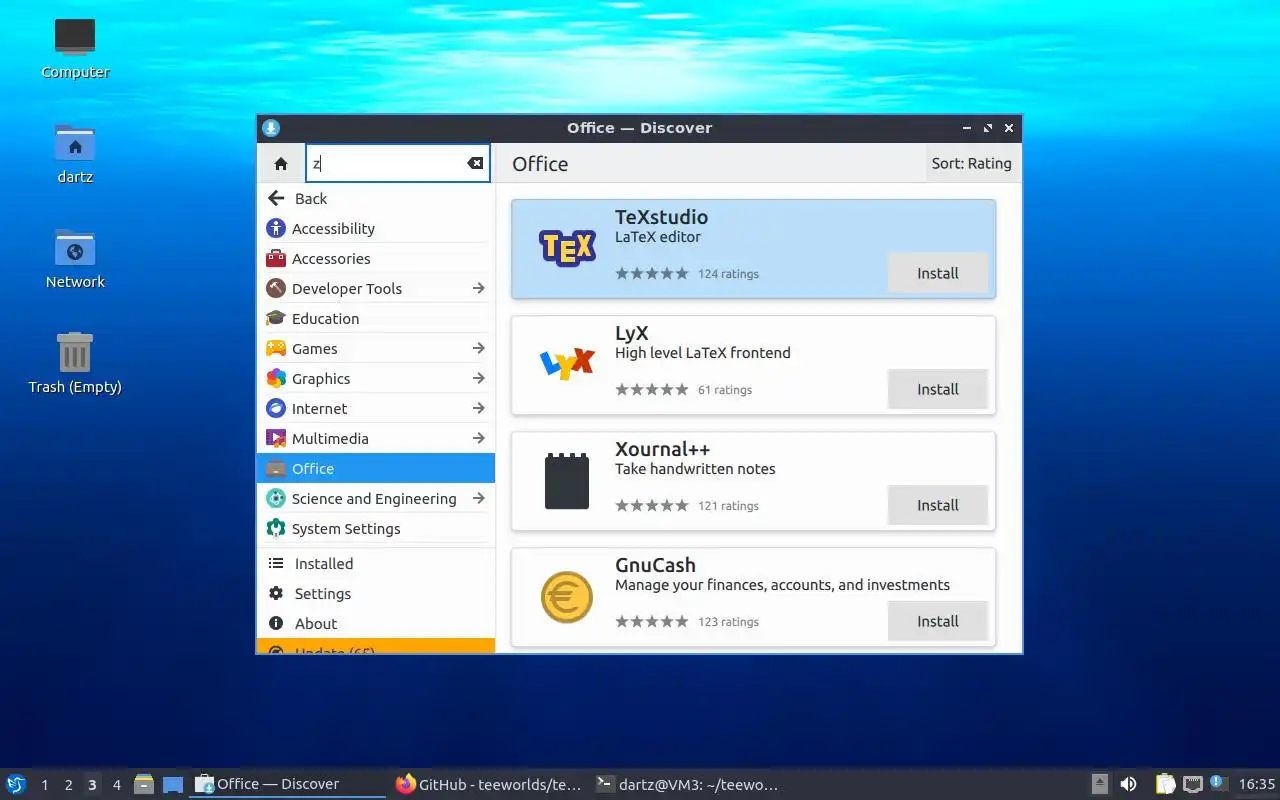Open the Update page entry
The image size is (1280, 800).
pos(376,646)
